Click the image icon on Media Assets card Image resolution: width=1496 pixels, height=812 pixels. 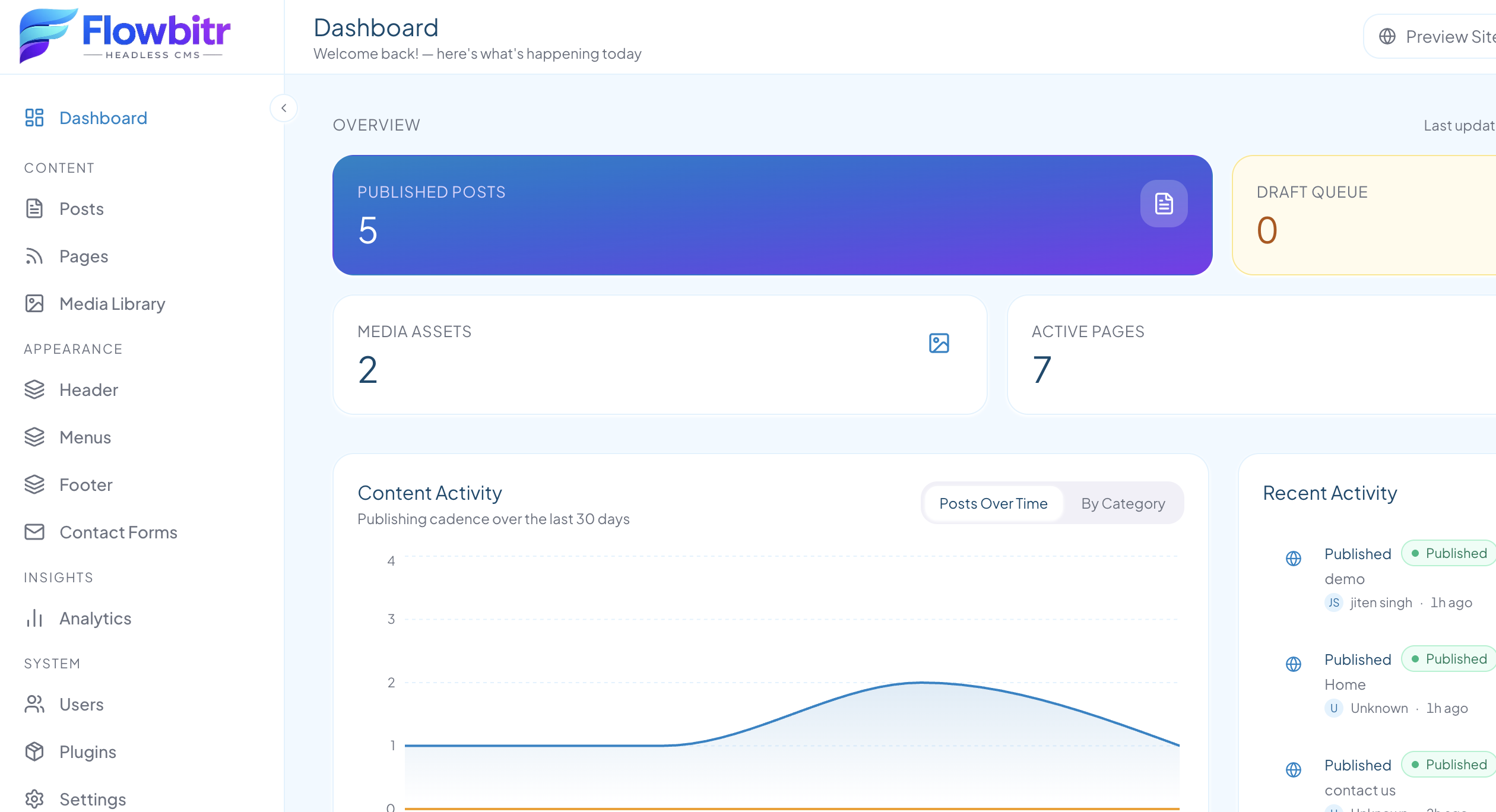(x=939, y=343)
